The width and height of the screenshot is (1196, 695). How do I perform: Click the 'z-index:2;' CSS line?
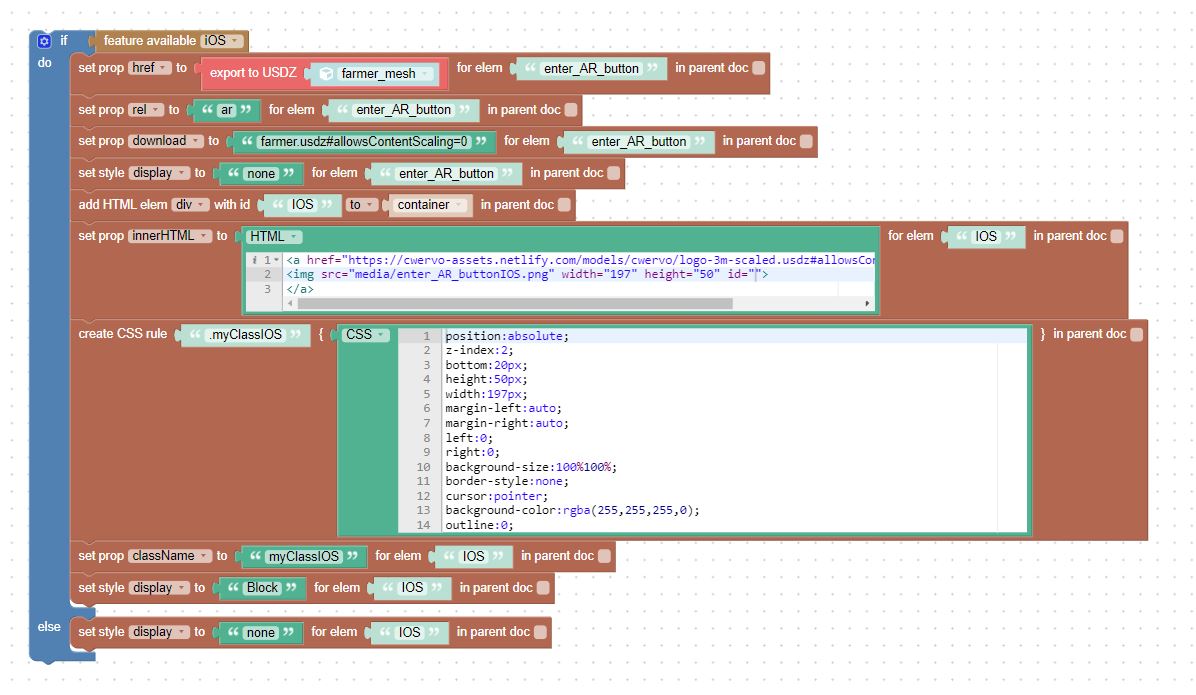tap(479, 350)
